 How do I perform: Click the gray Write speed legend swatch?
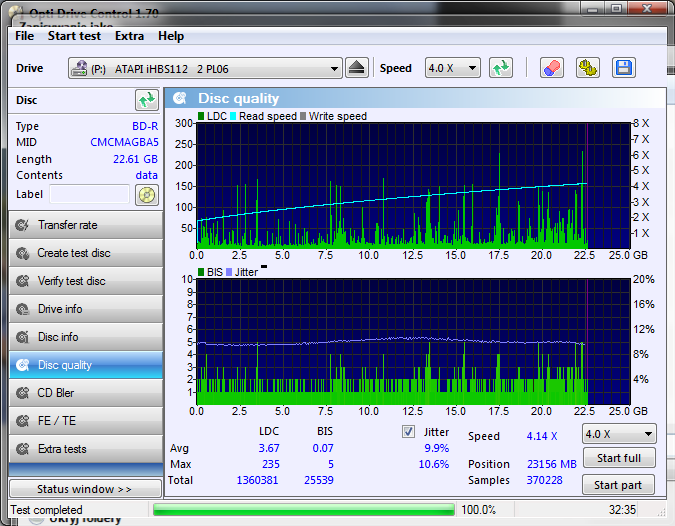[303, 116]
